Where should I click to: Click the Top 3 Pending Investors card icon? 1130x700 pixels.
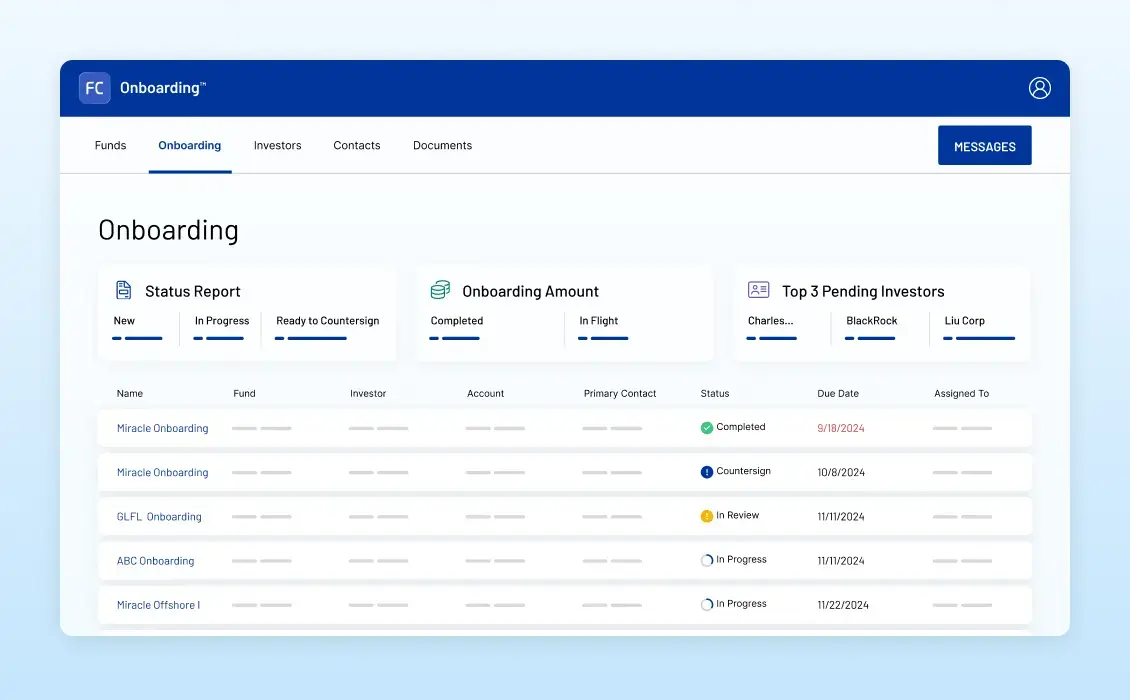pyautogui.click(x=758, y=290)
